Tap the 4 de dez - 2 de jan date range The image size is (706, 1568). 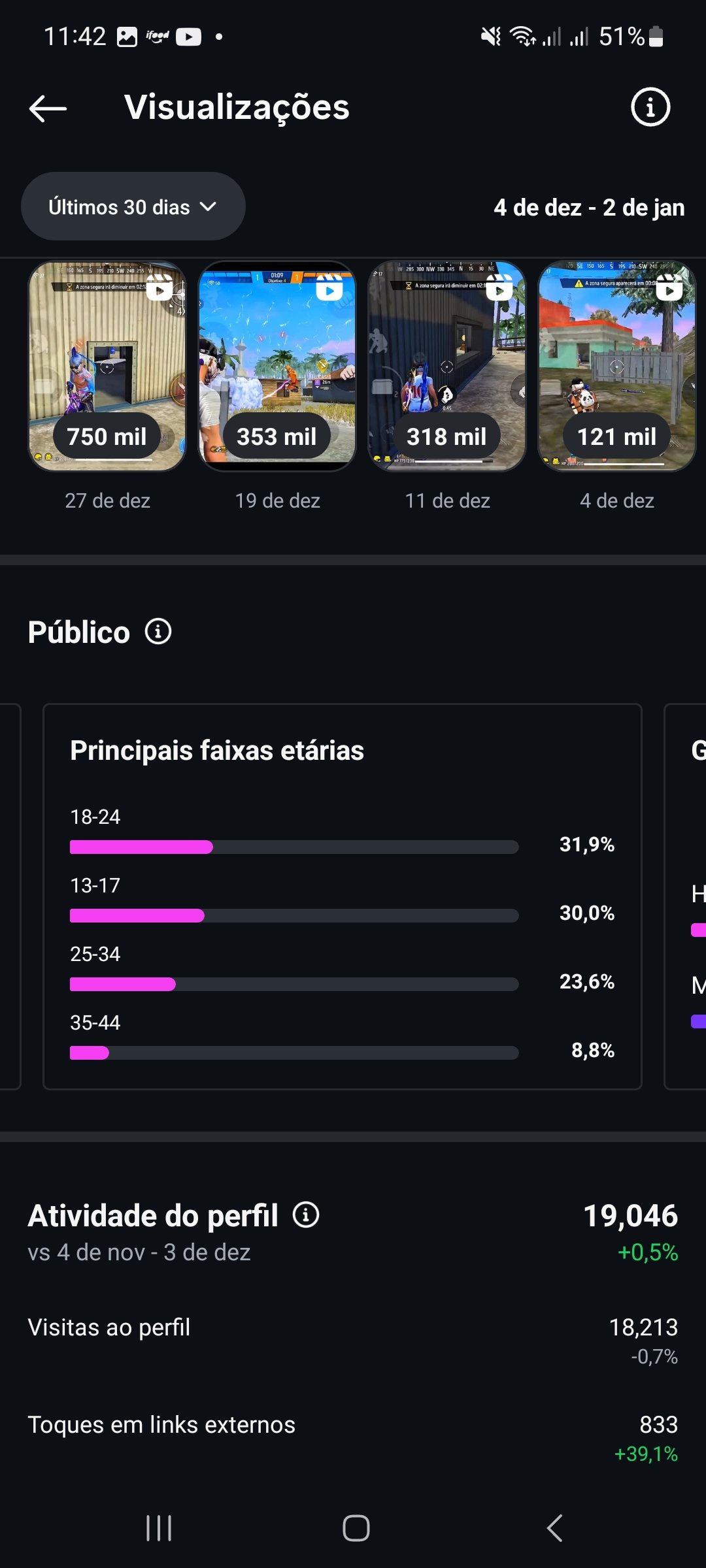click(x=589, y=208)
